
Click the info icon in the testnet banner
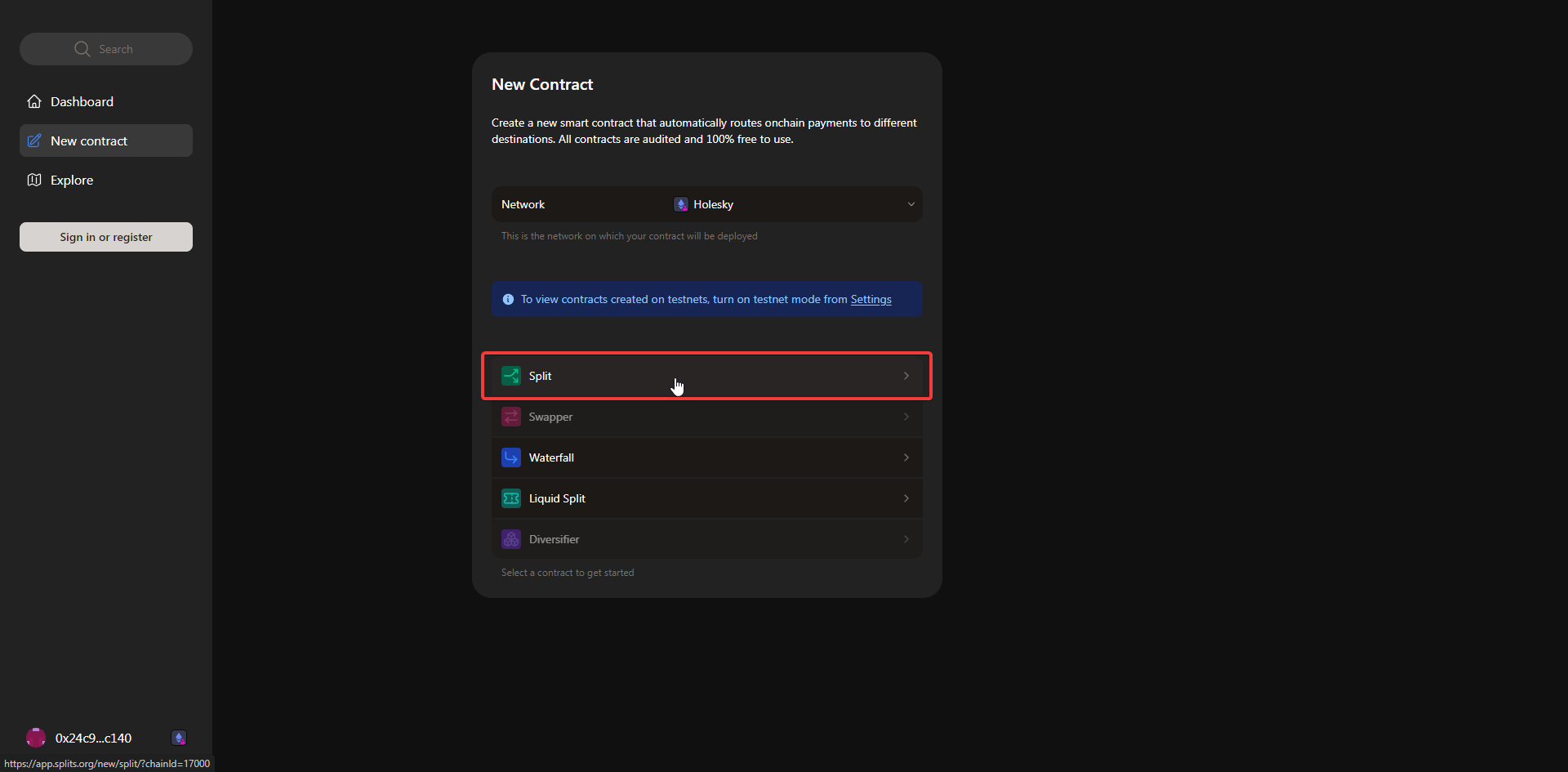(x=509, y=299)
